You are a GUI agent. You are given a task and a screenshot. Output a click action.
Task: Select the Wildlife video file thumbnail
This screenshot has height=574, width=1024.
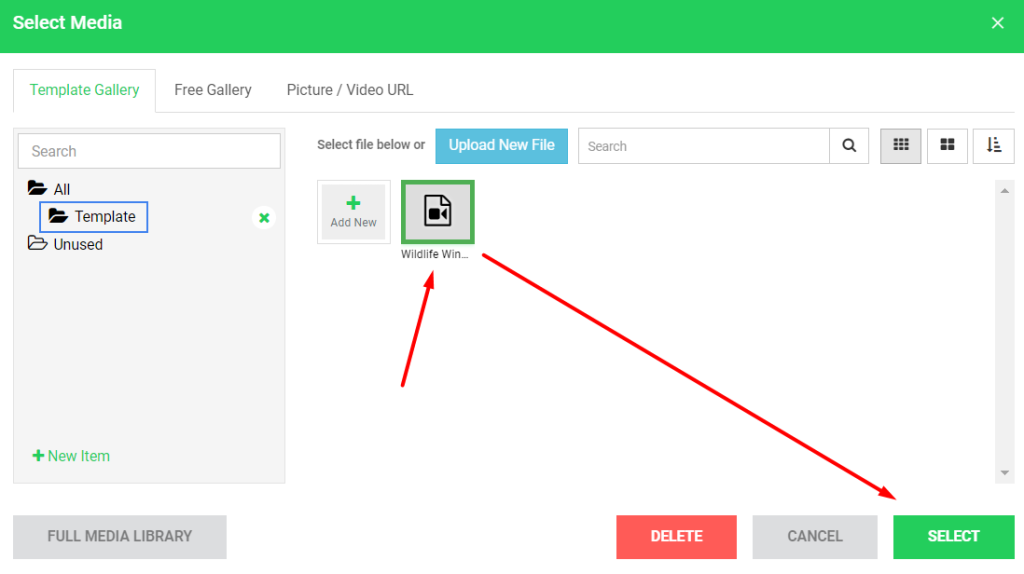pos(438,212)
